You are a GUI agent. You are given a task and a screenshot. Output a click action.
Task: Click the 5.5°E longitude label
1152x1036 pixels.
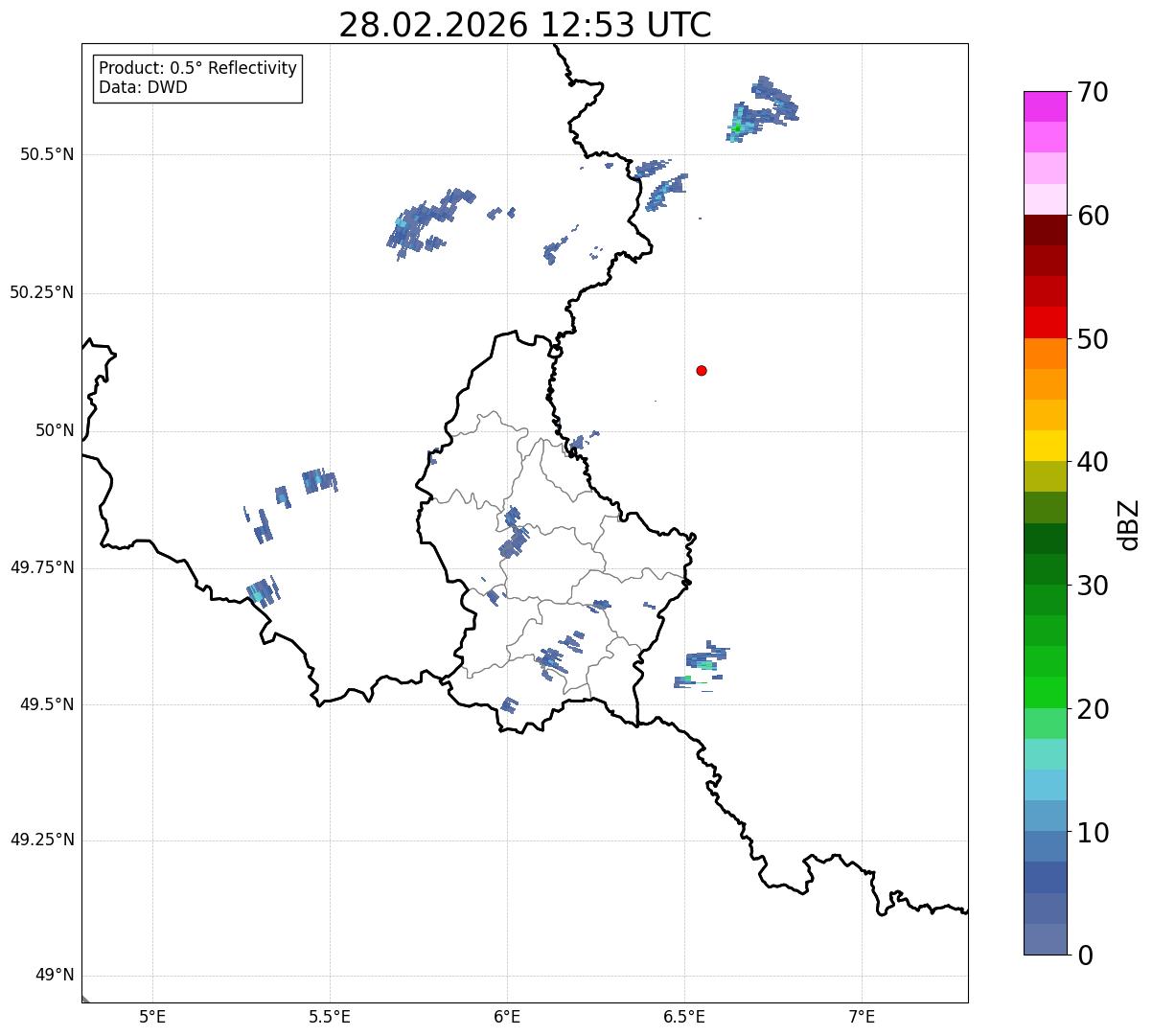point(330,1017)
